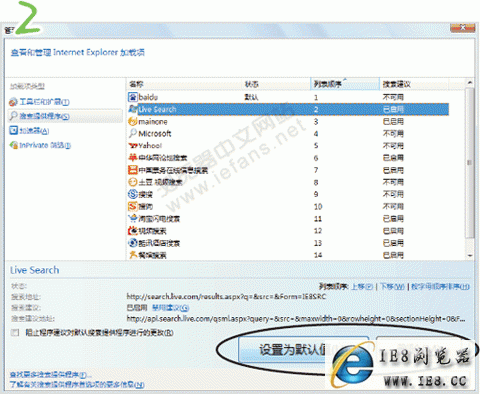This screenshot has height=394, width=480.
Task: Click the 搜搜 blue S icon
Action: click(133, 194)
